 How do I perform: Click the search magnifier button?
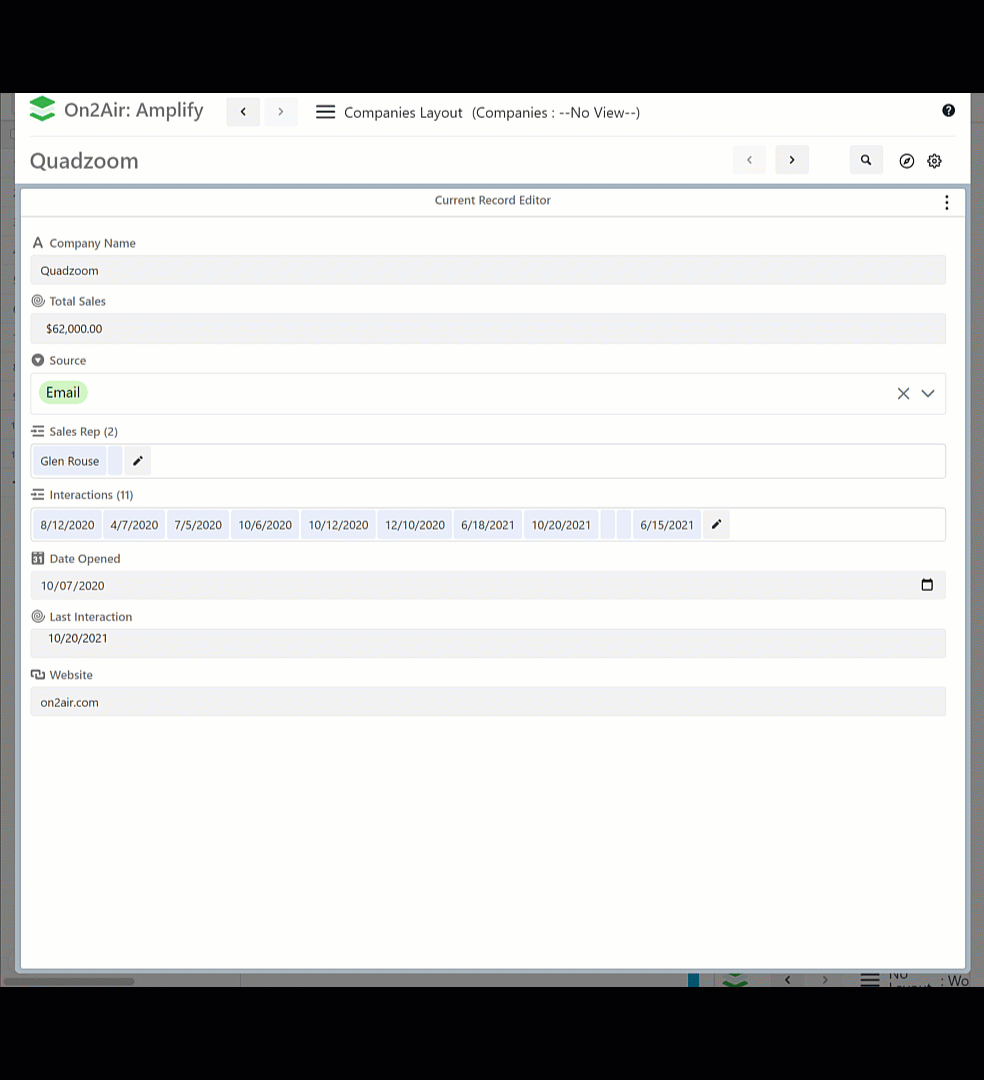tap(866, 160)
